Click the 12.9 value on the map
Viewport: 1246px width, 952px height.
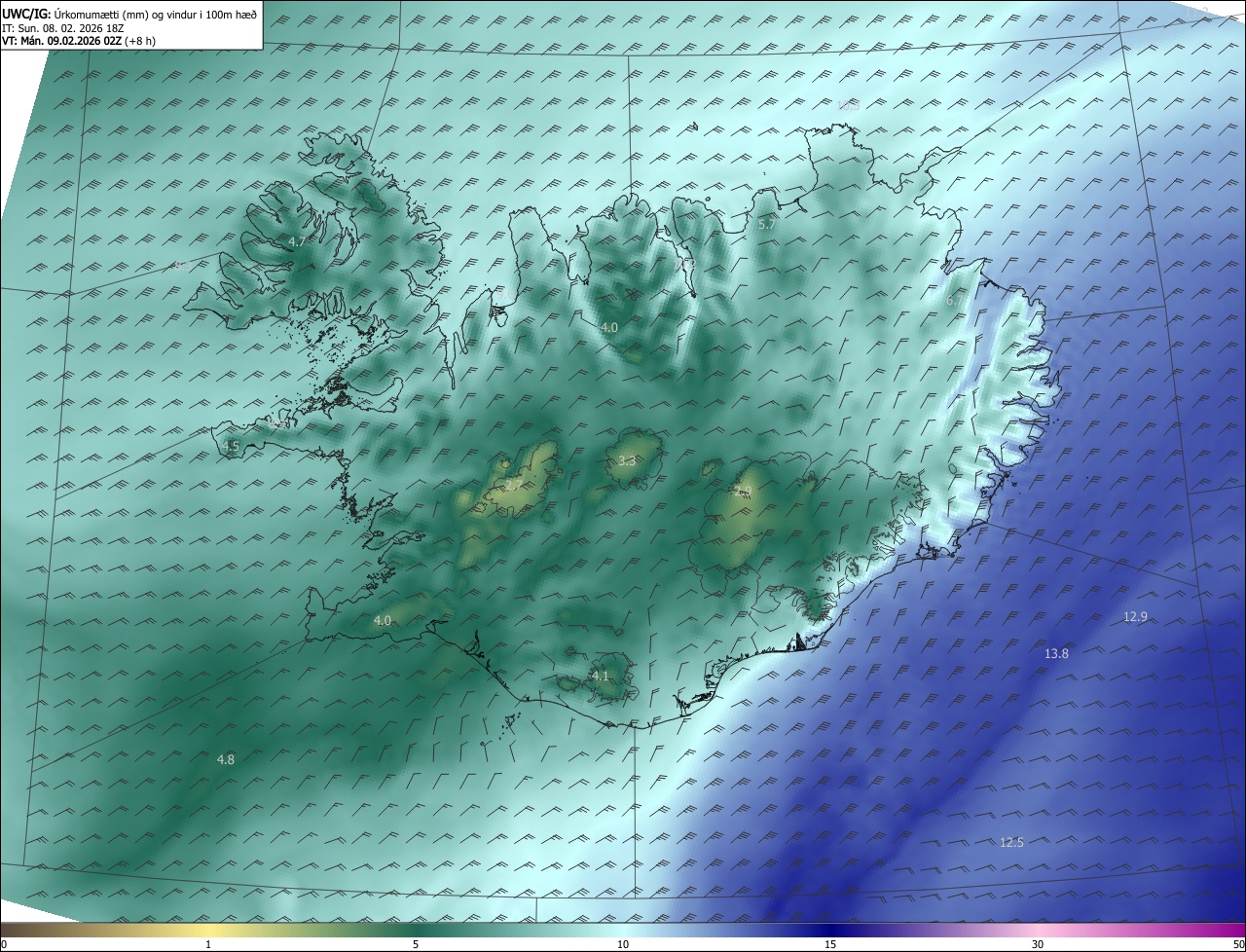pyautogui.click(x=1135, y=616)
